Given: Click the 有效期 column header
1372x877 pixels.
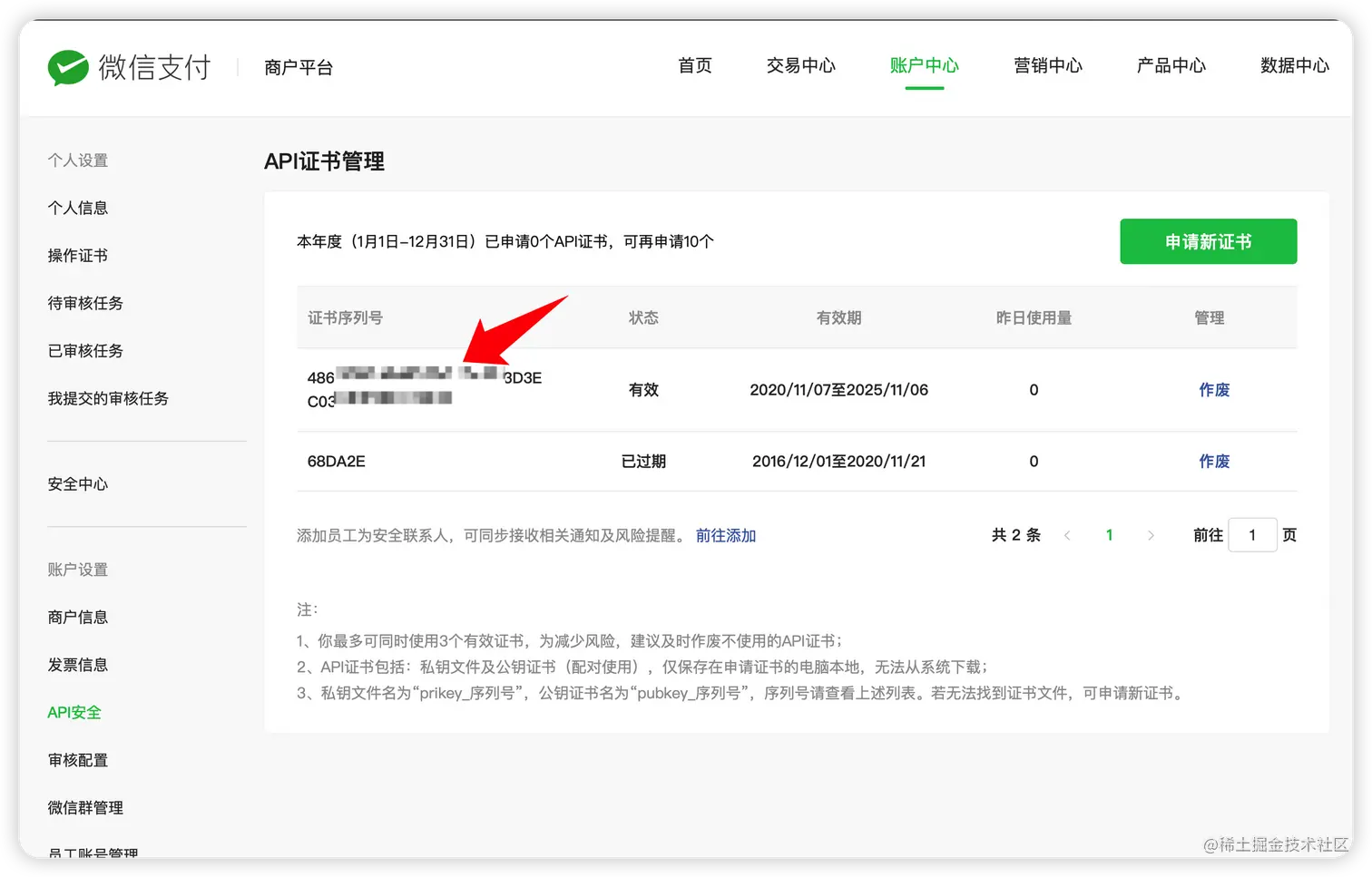Looking at the screenshot, I should (x=838, y=317).
